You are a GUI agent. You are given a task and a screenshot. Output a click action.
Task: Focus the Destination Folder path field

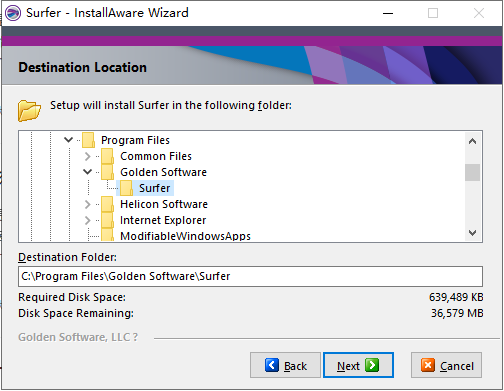[250, 276]
